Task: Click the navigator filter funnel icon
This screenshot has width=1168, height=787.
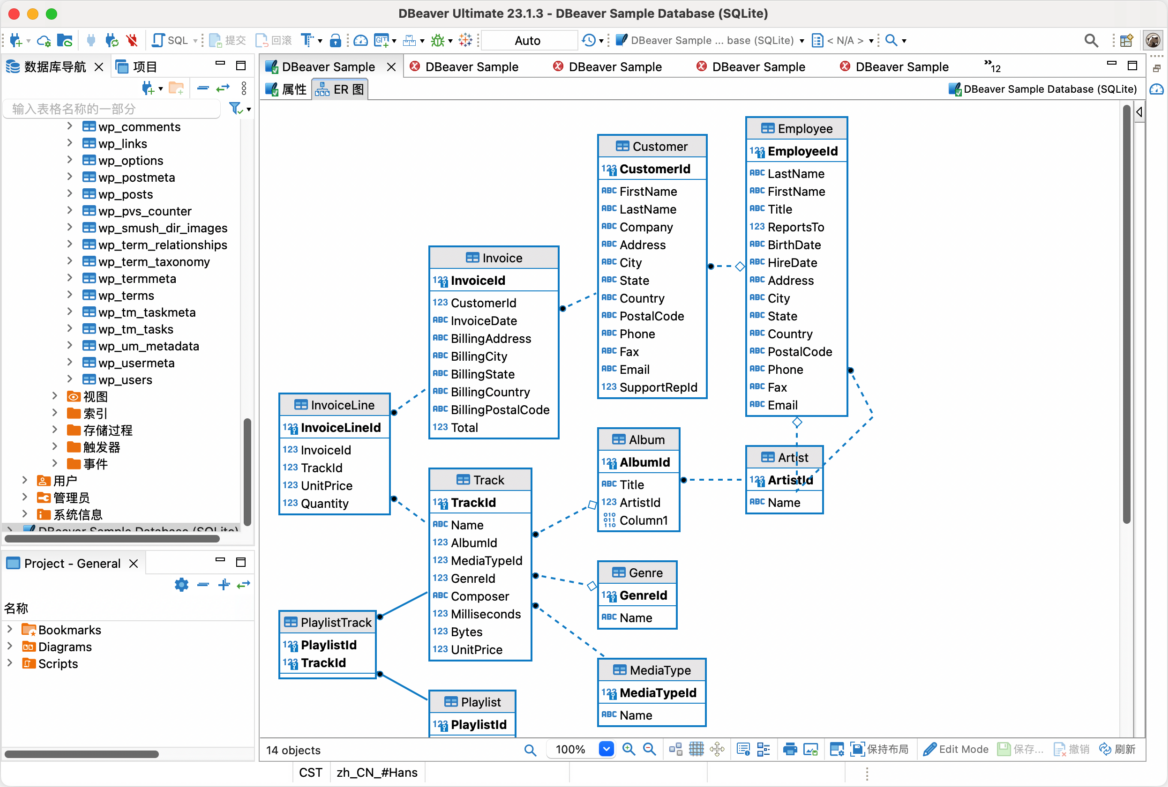Action: (x=236, y=109)
